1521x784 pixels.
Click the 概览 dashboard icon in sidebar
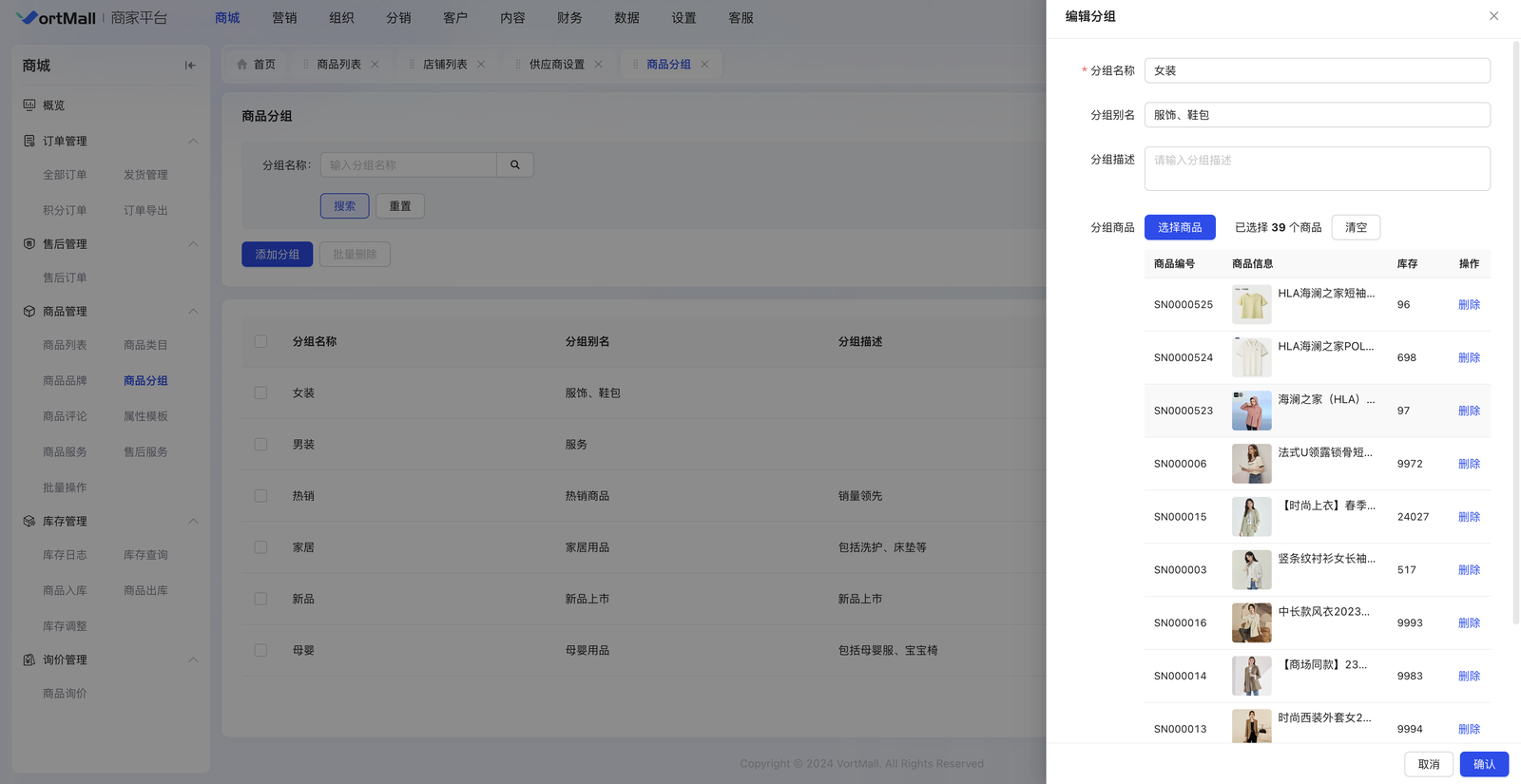click(x=29, y=105)
